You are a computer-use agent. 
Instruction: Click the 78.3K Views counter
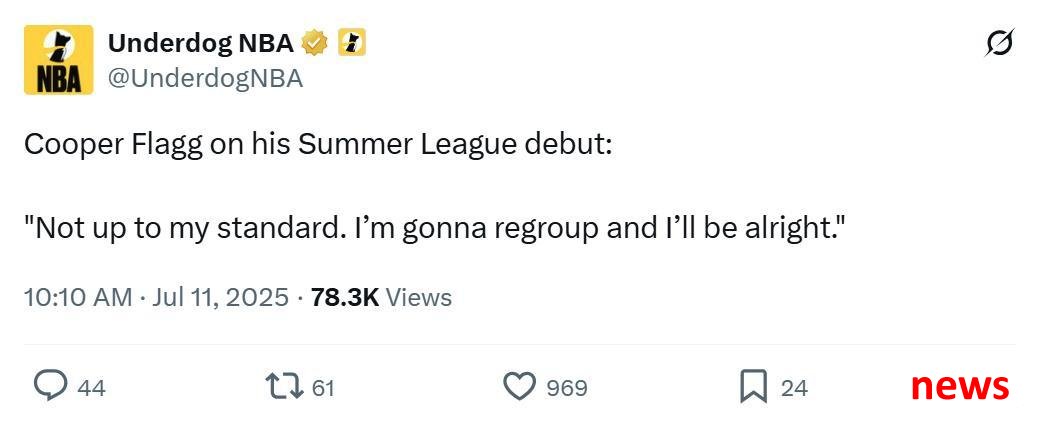point(381,297)
